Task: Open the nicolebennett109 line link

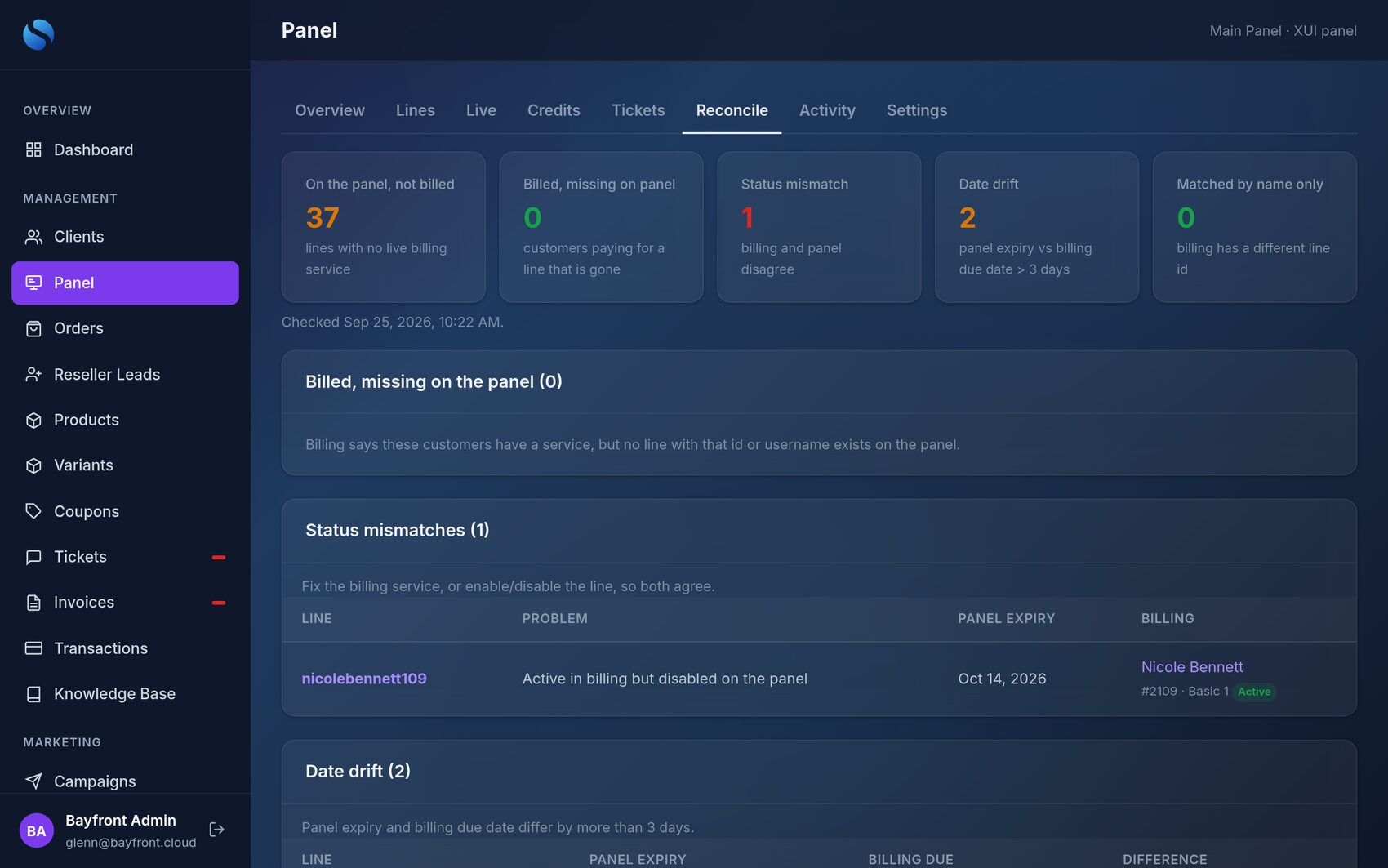Action: click(x=364, y=679)
